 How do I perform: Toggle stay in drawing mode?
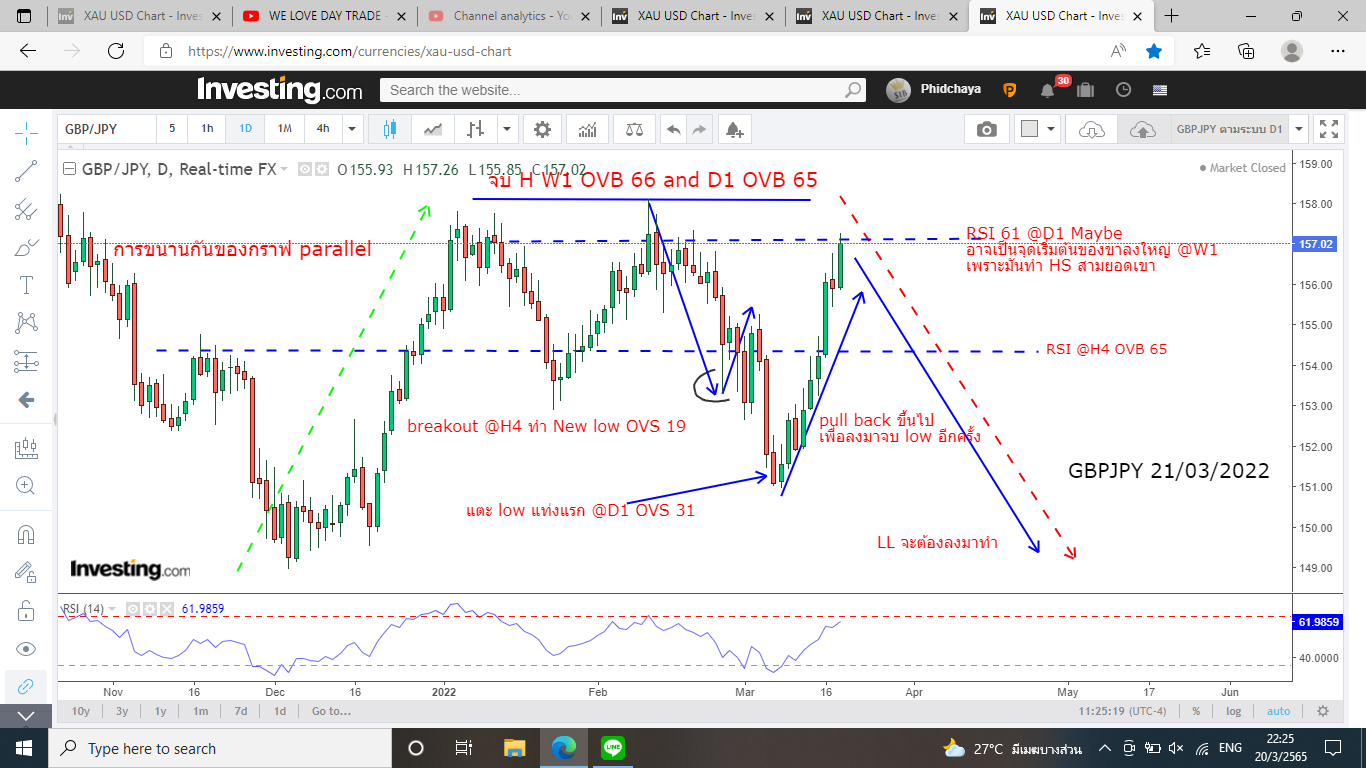(x=26, y=572)
